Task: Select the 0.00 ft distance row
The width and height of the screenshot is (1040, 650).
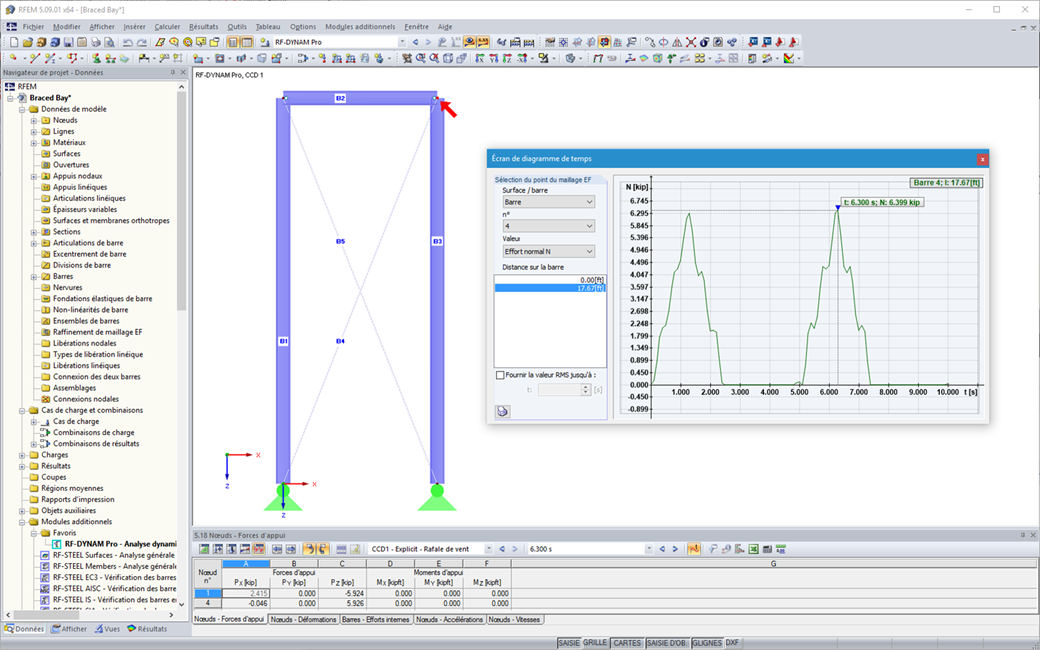Action: click(549, 279)
